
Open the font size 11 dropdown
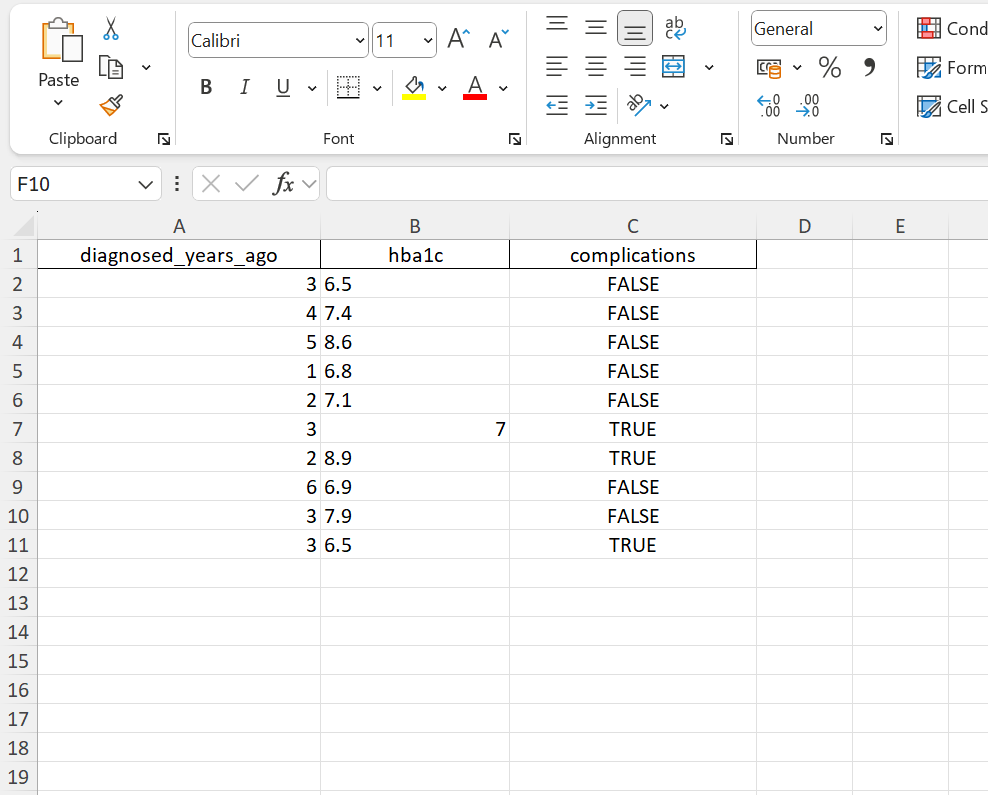(428, 40)
